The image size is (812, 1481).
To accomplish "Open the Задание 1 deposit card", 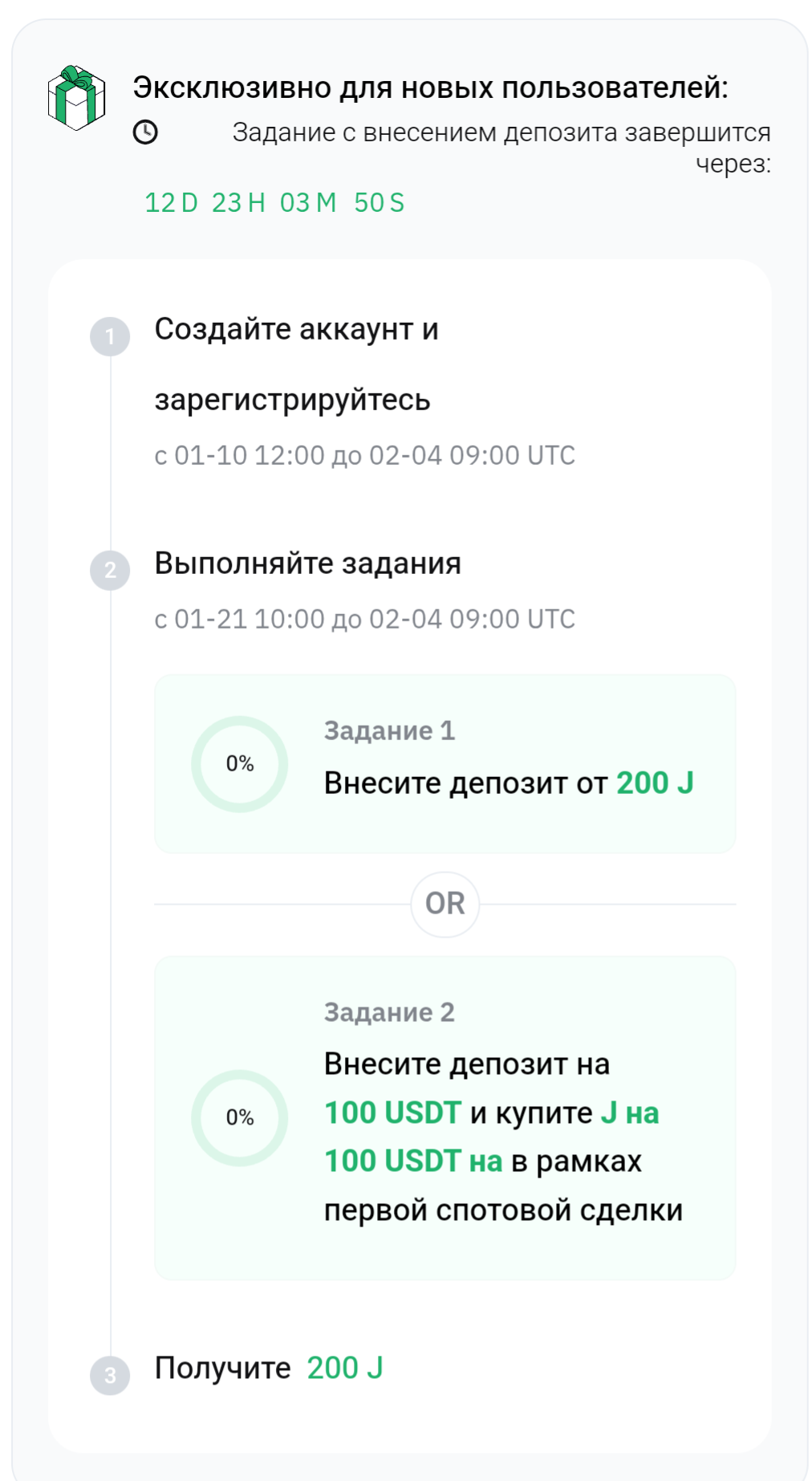I will tap(445, 763).
